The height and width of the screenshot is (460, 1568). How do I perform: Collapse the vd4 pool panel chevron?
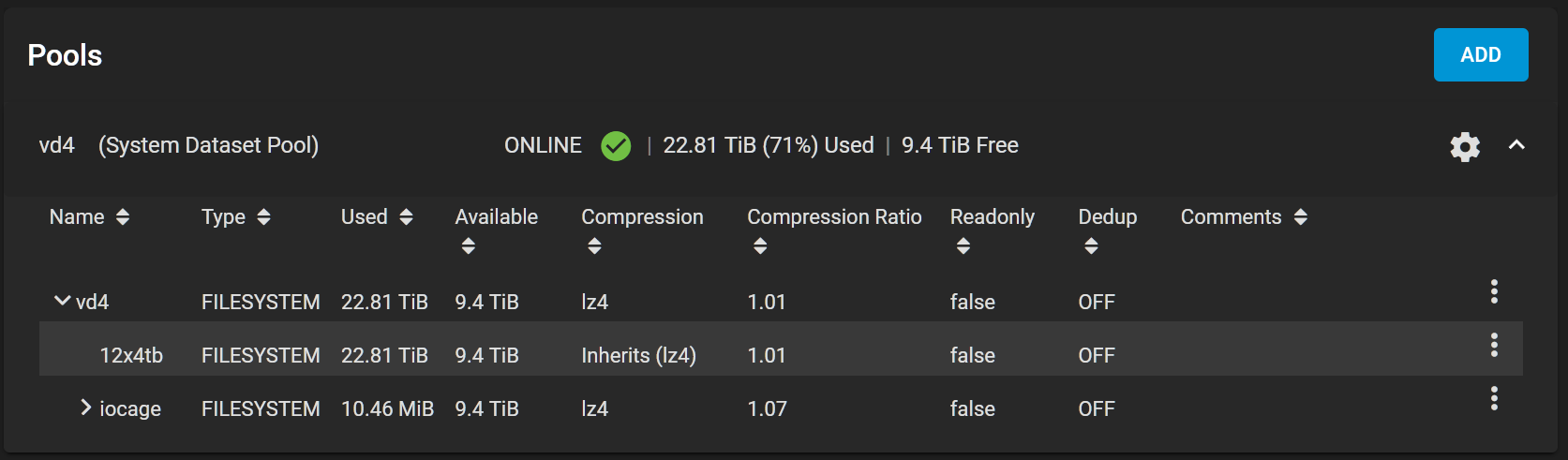[1516, 145]
